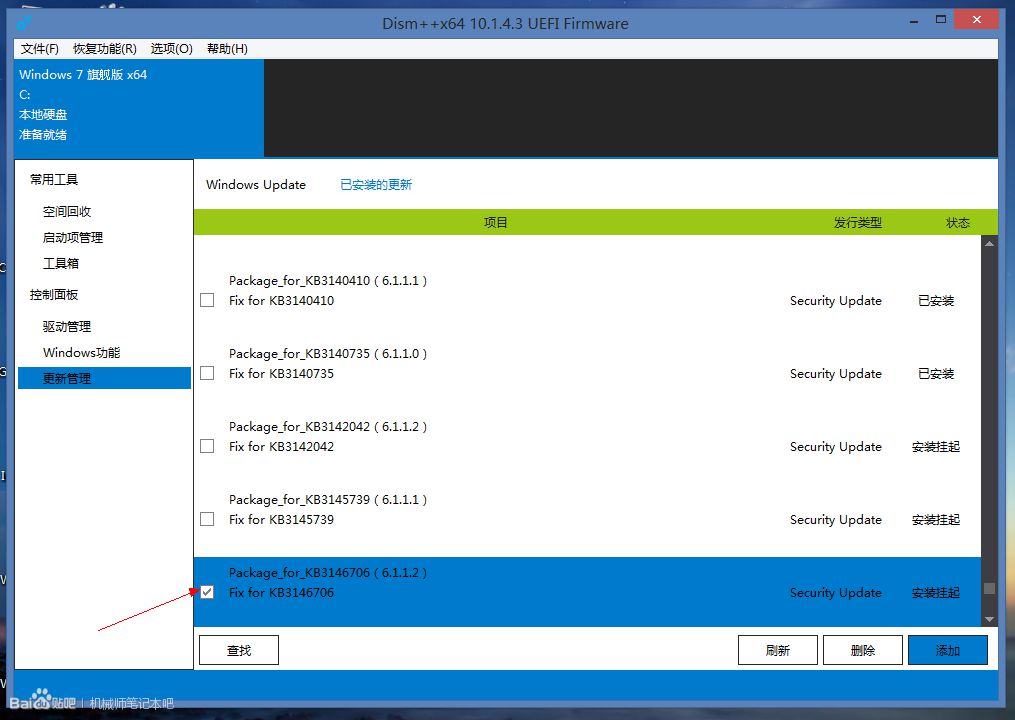Click the text Fix for KB3140410
The image size is (1015, 720).
click(282, 300)
